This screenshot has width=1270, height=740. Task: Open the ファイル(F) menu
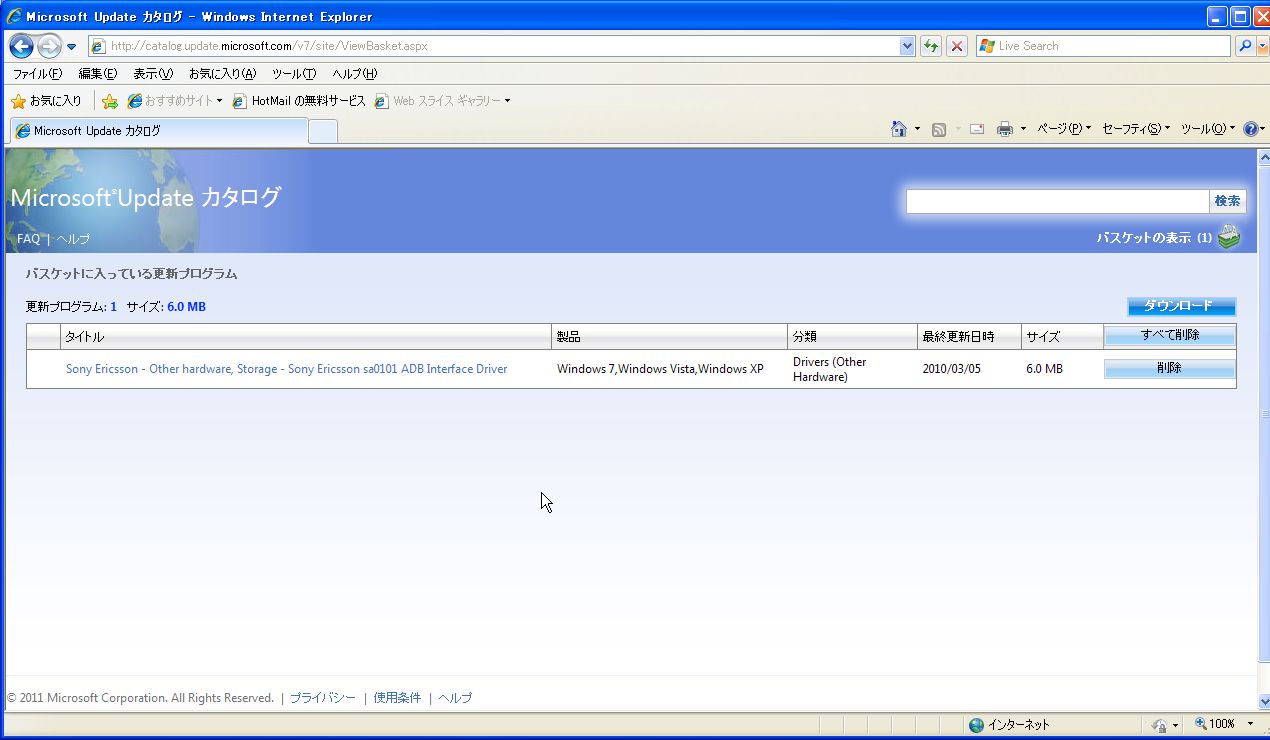(37, 74)
